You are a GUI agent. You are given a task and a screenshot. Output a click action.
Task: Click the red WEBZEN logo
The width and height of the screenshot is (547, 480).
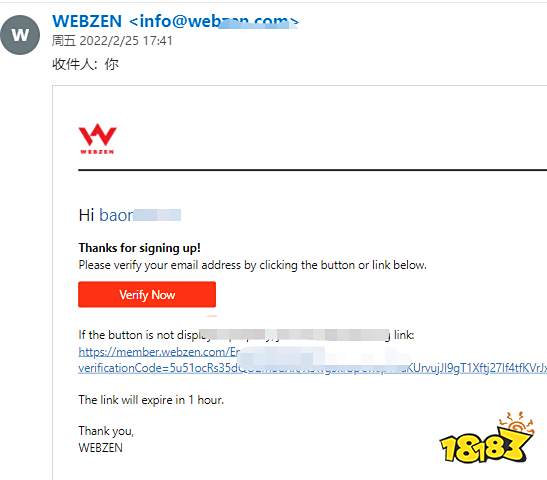[97, 139]
